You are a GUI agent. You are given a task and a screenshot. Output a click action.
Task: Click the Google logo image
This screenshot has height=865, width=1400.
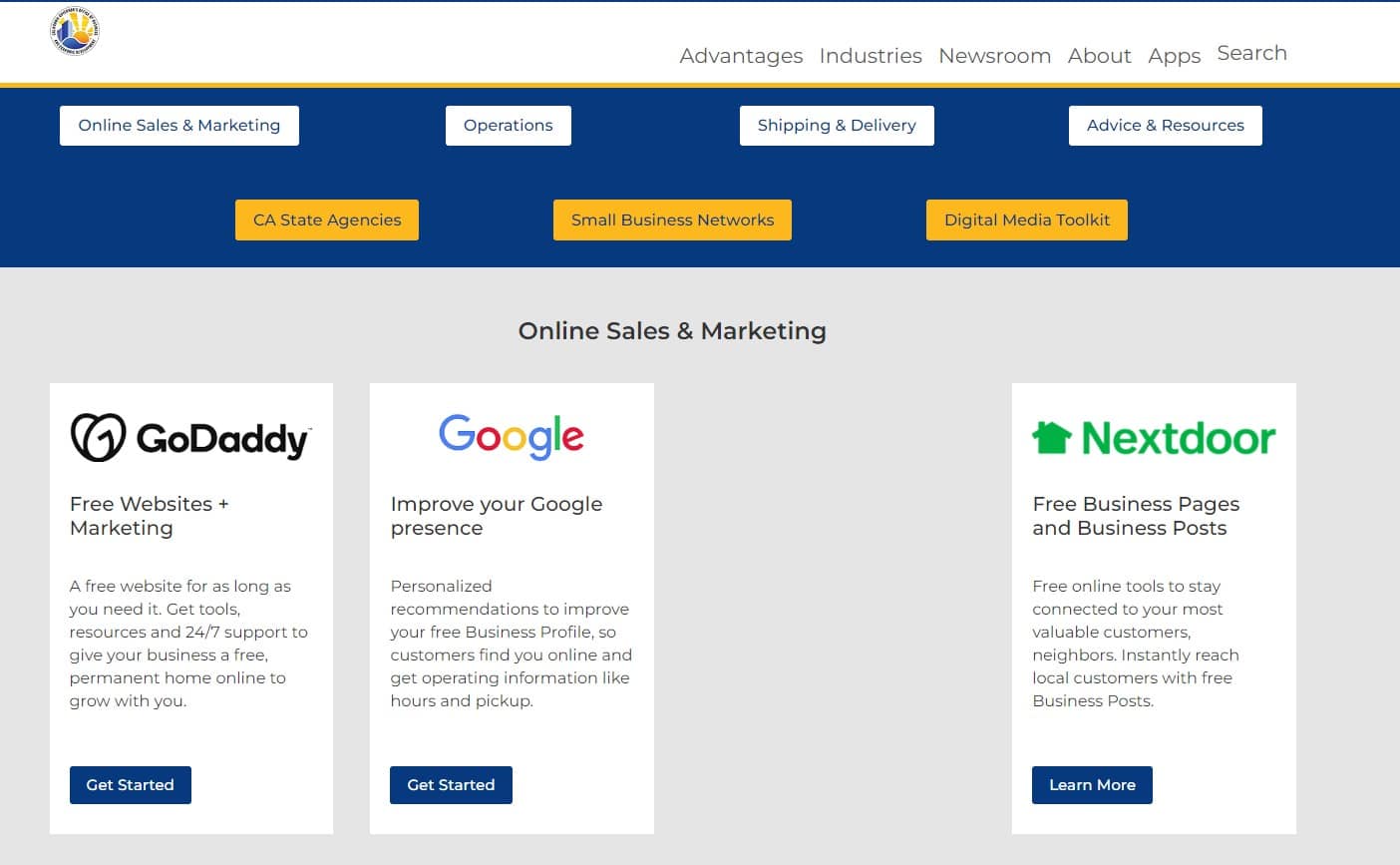coord(512,437)
